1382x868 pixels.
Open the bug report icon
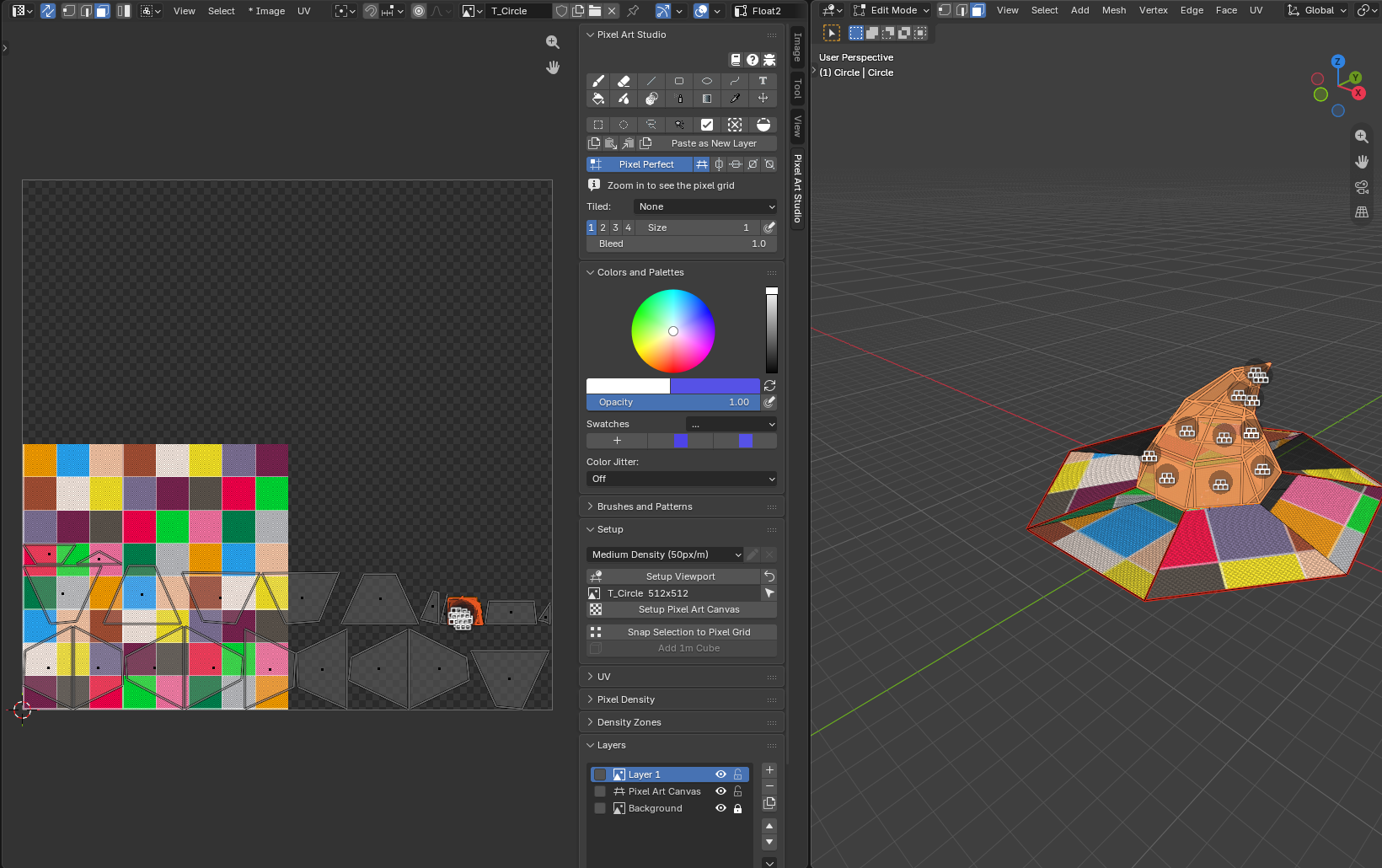coord(769,60)
